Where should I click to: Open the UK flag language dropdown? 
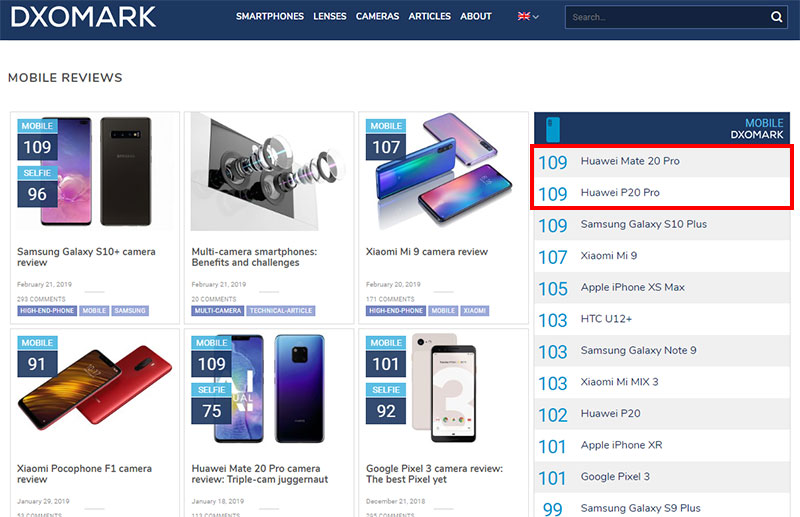(528, 16)
